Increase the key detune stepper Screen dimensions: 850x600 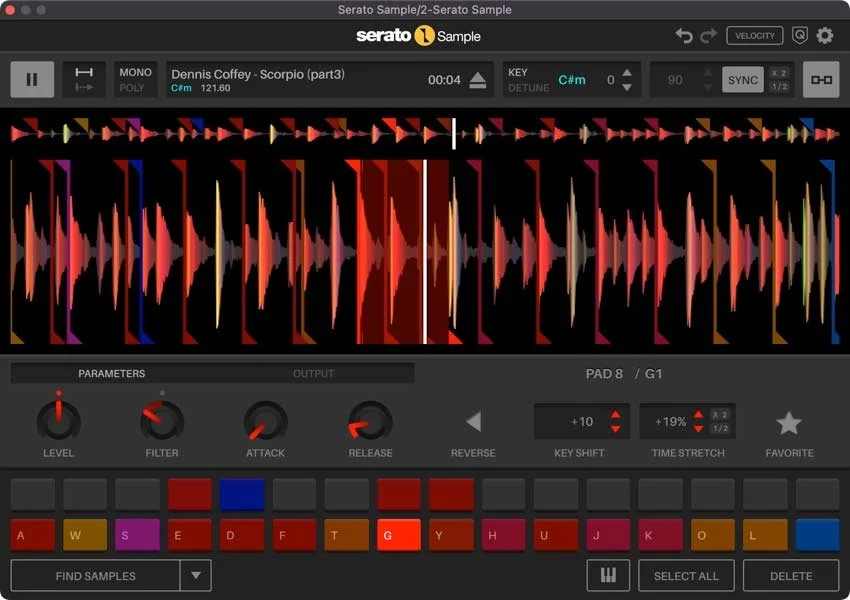[628, 72]
